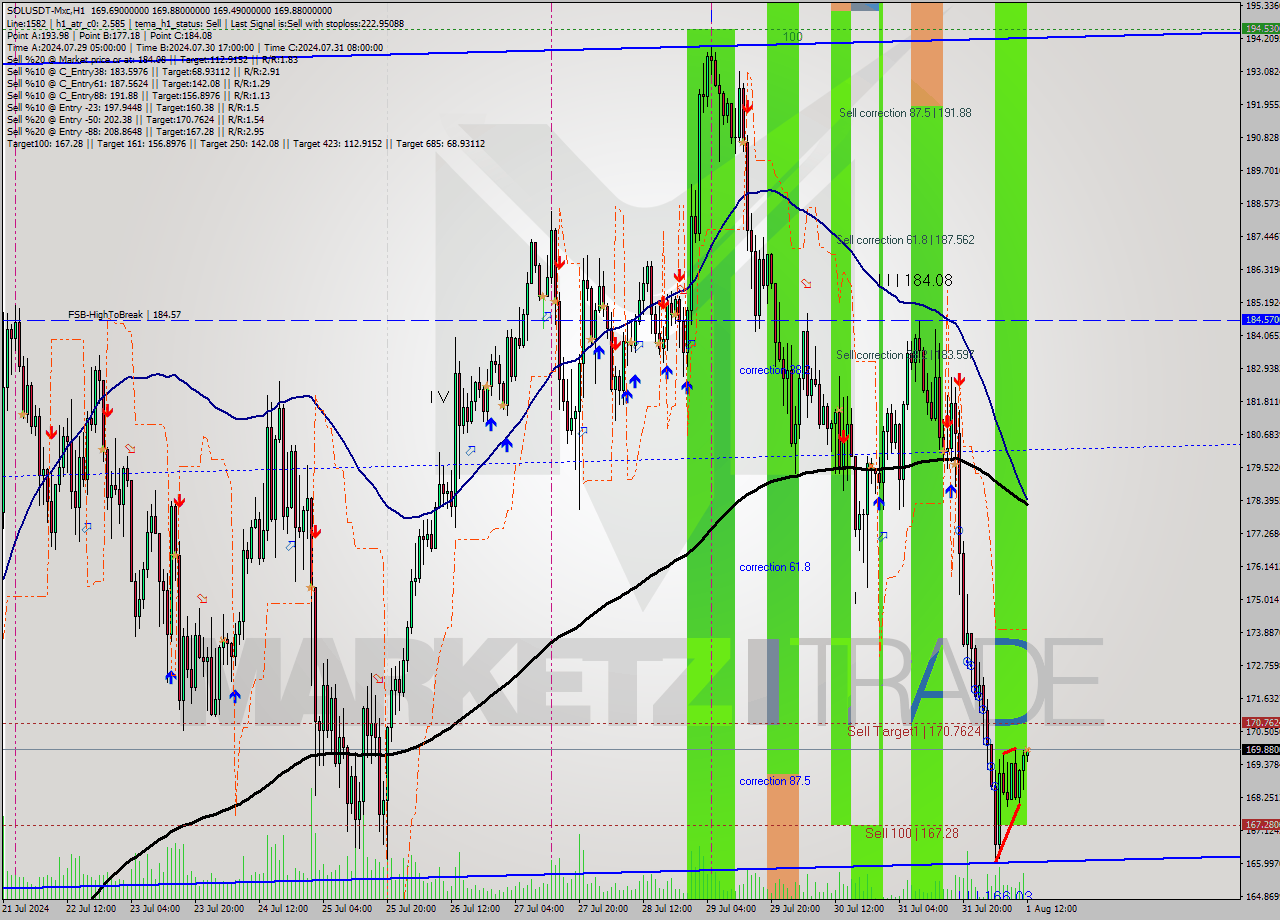Screen dimensions: 1280x920
Task: Click 172.759 on the price axis
Action: [x=1262, y=666]
